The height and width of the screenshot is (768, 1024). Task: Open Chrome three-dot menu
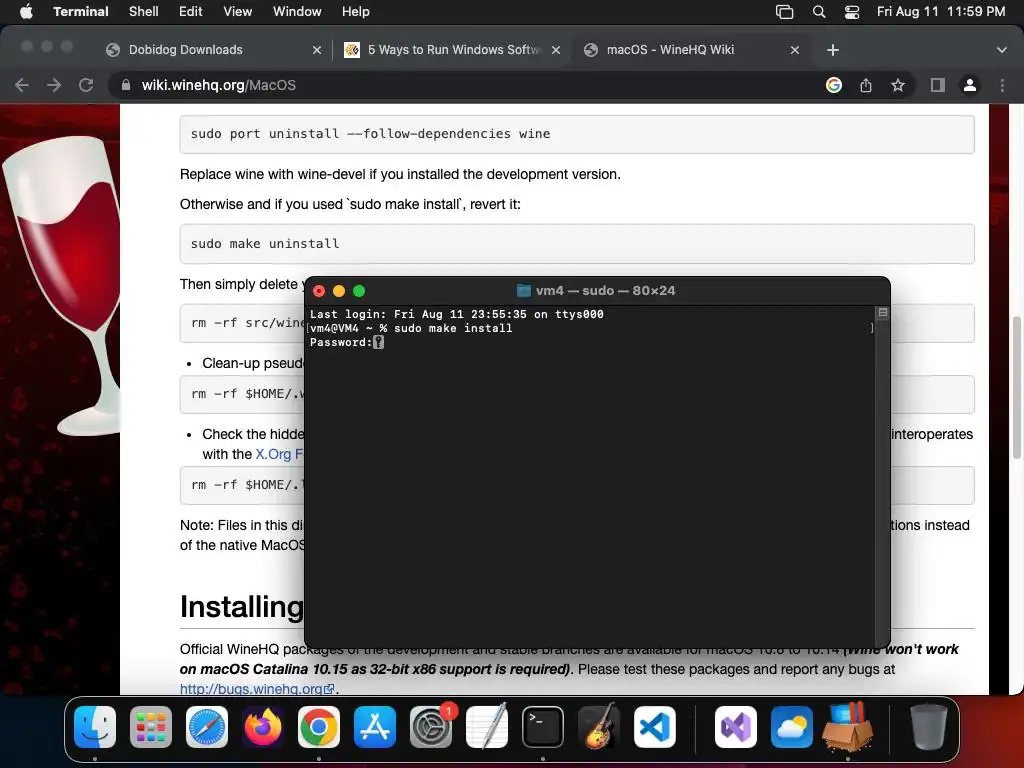[1002, 85]
